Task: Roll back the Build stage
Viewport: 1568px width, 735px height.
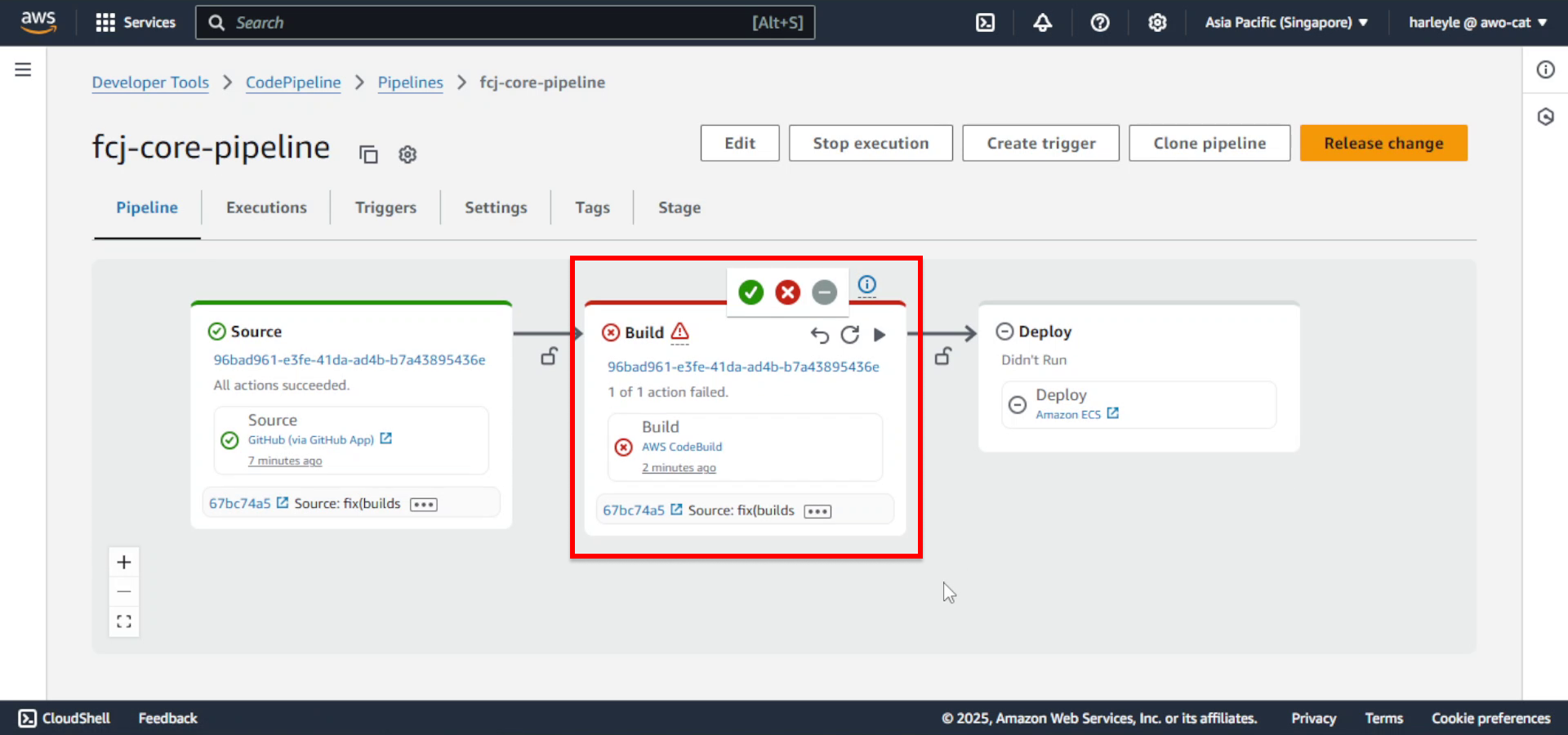Action: 819,335
